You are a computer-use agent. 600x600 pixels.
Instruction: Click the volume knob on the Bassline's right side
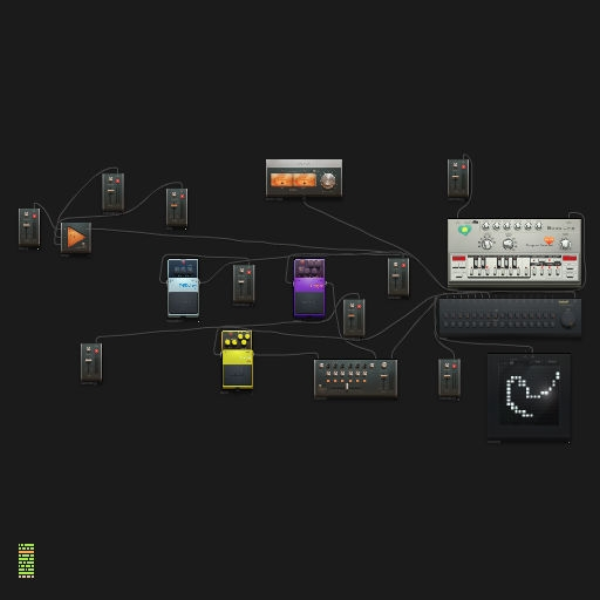point(565,243)
